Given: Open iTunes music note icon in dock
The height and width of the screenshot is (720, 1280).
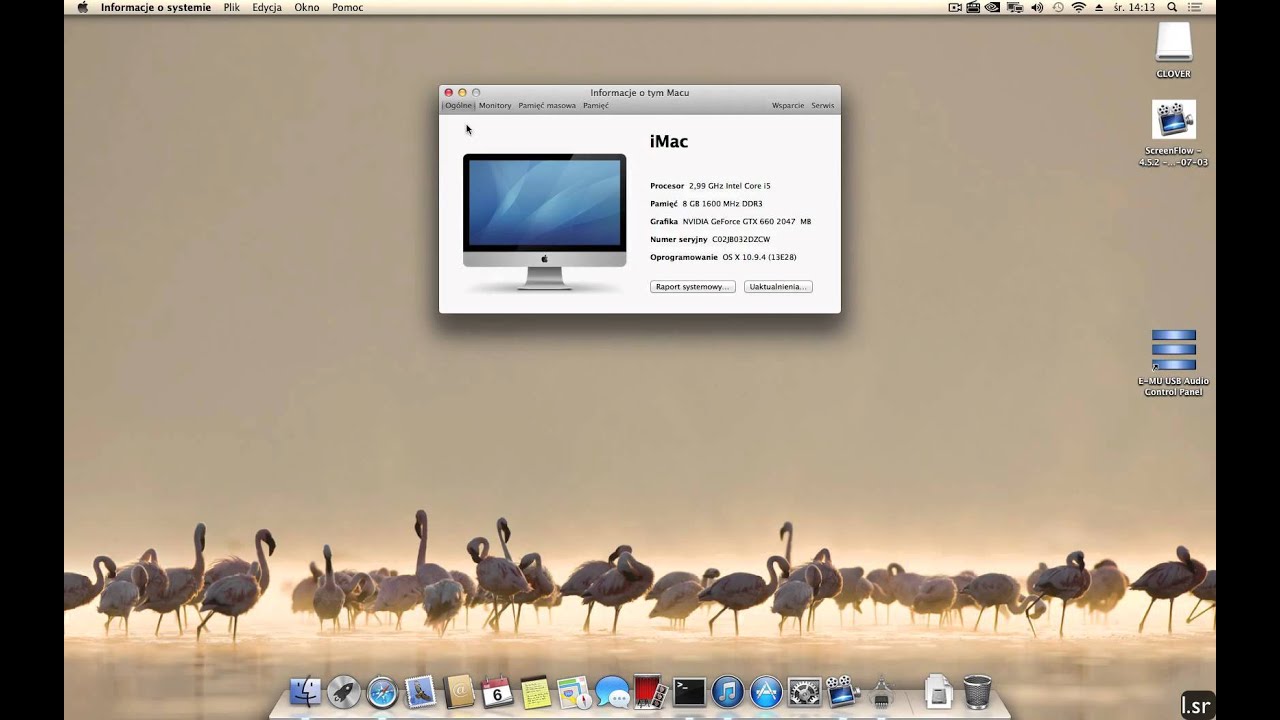Looking at the screenshot, I should [x=727, y=691].
